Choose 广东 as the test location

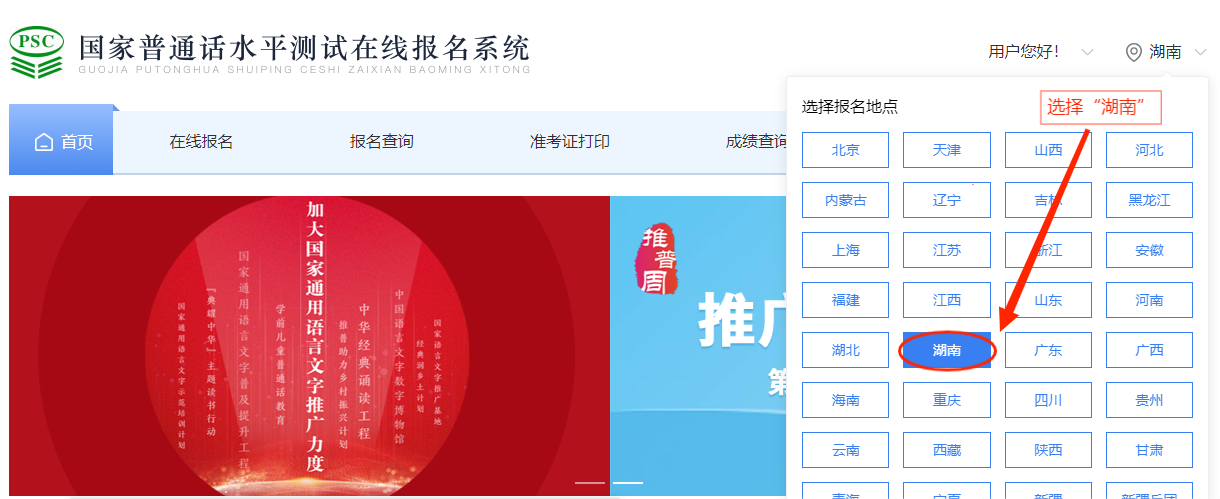click(x=1048, y=350)
